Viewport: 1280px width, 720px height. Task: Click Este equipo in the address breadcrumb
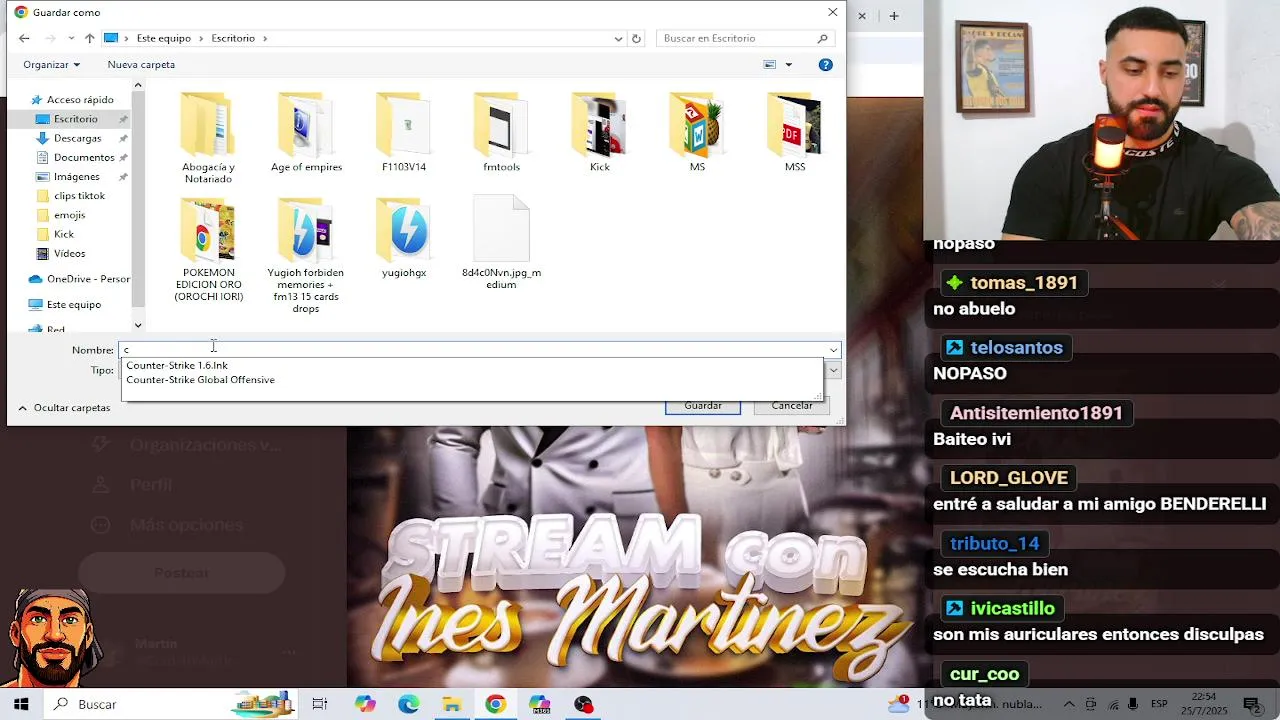[163, 38]
